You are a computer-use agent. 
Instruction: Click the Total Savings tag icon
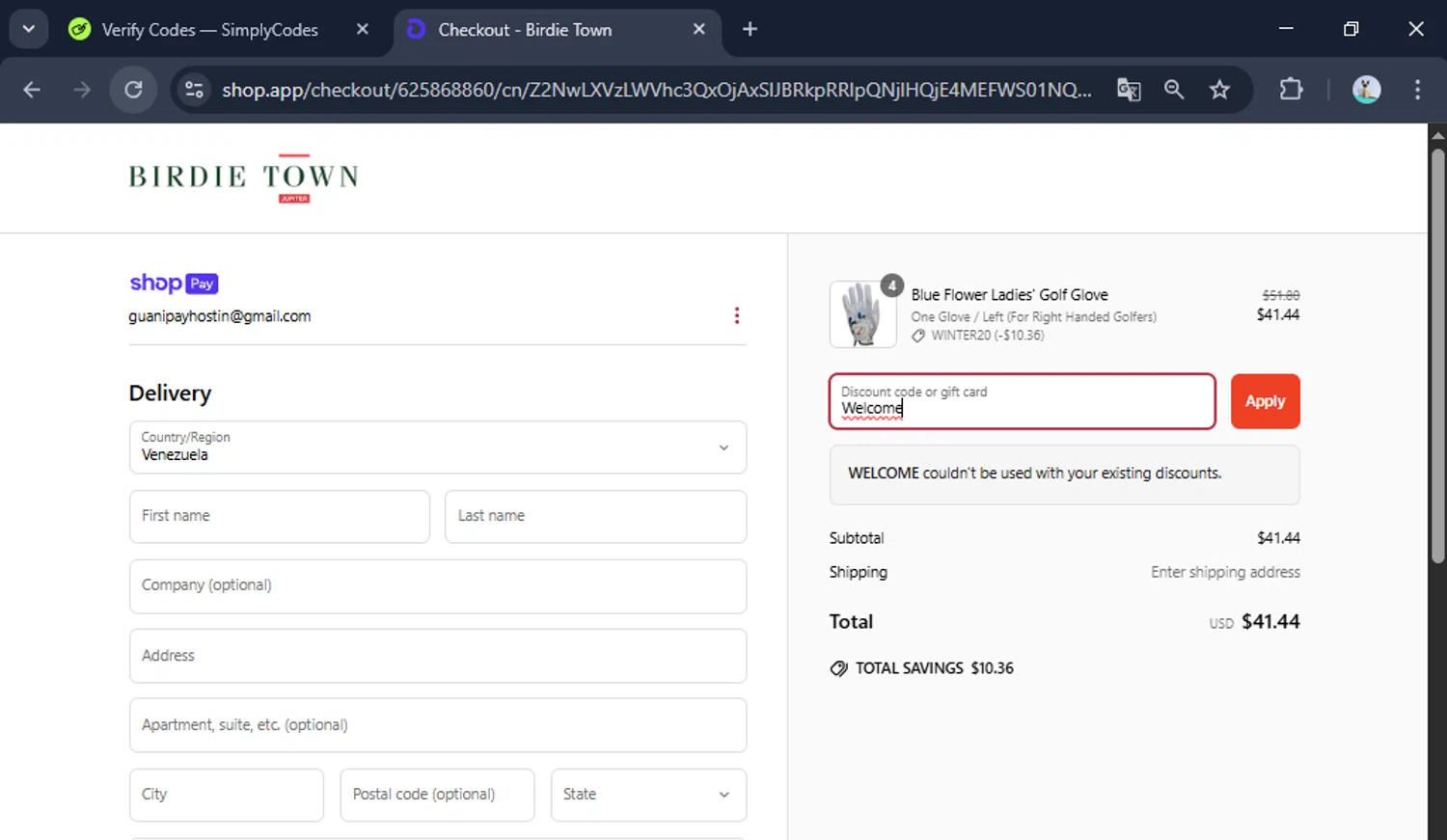838,668
